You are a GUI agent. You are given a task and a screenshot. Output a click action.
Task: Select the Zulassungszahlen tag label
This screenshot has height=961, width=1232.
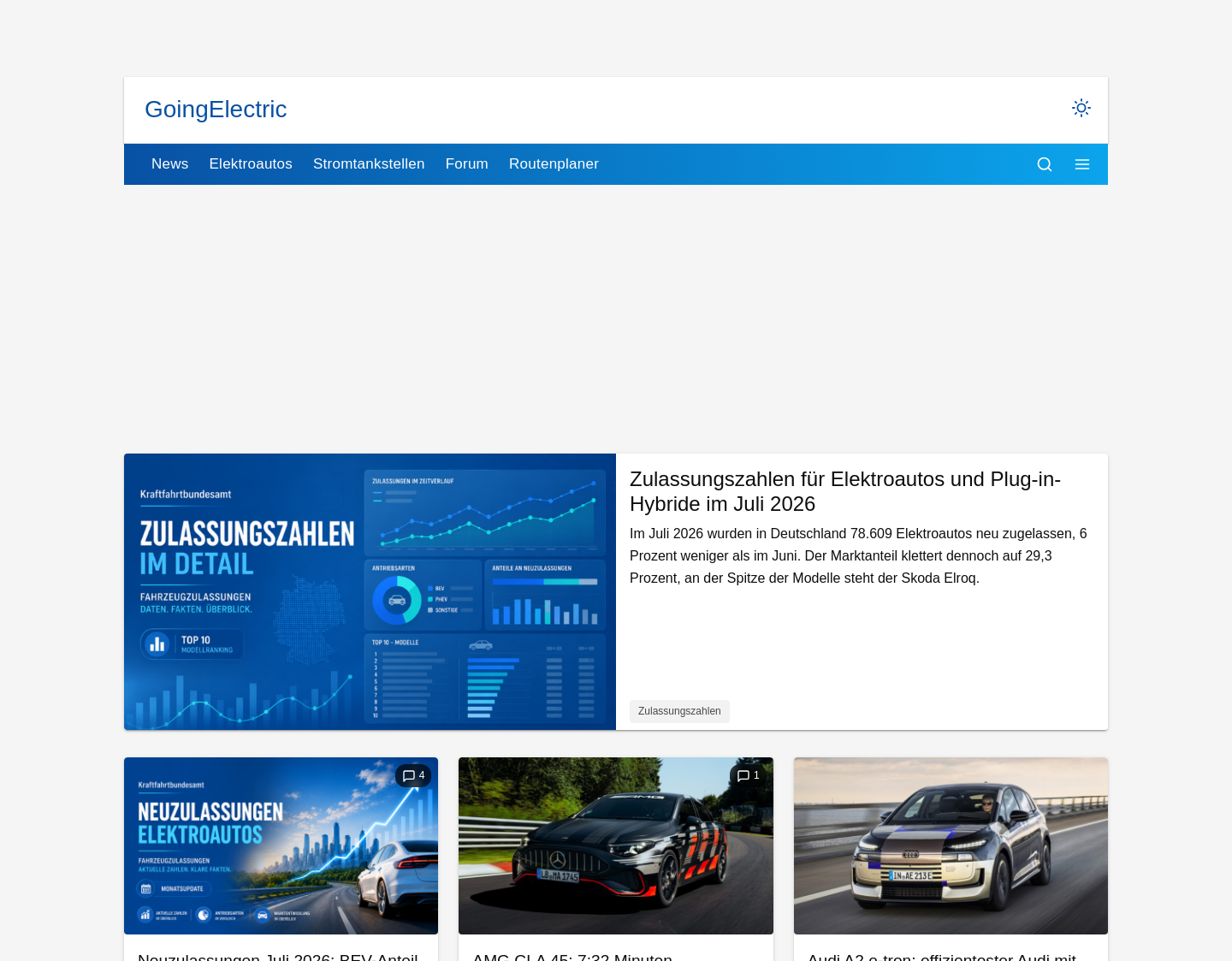pos(679,711)
